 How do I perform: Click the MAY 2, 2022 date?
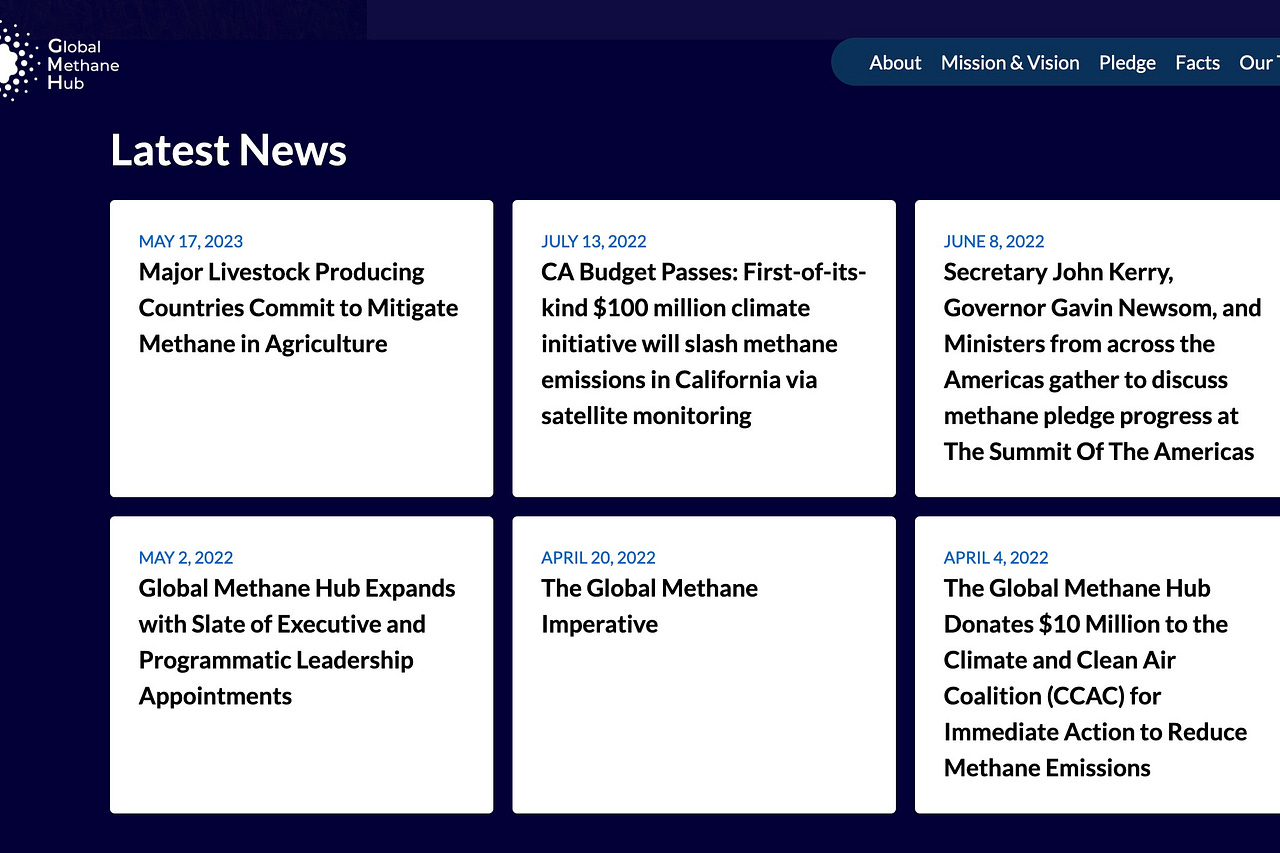tap(186, 557)
